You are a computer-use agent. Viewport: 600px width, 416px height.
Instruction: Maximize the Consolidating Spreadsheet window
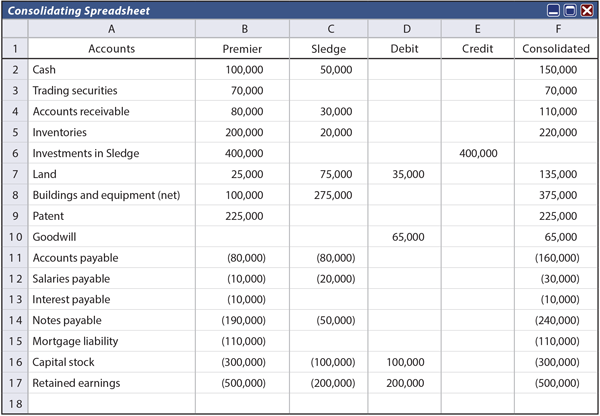click(x=570, y=10)
